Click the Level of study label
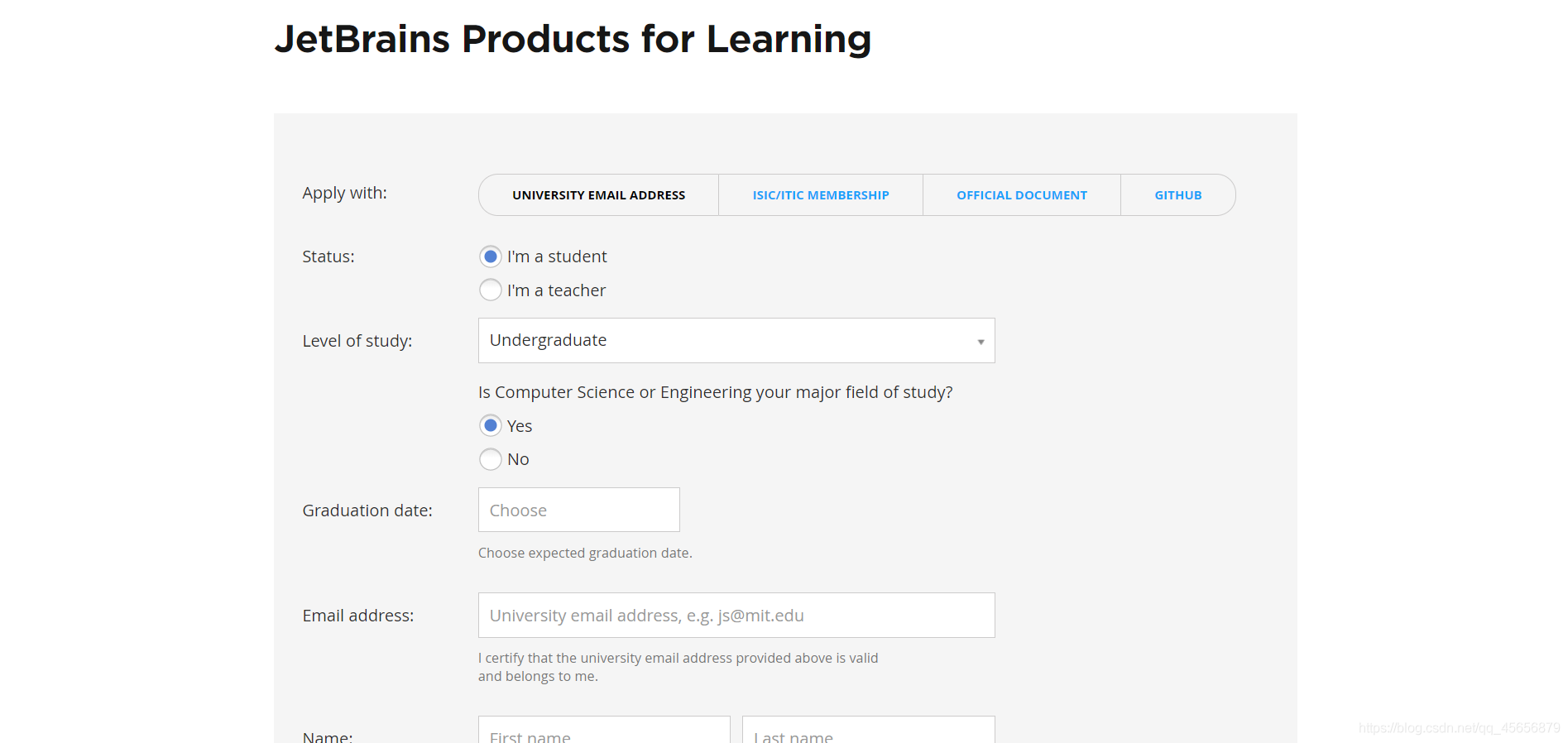Image resolution: width=1568 pixels, height=743 pixels. [357, 341]
